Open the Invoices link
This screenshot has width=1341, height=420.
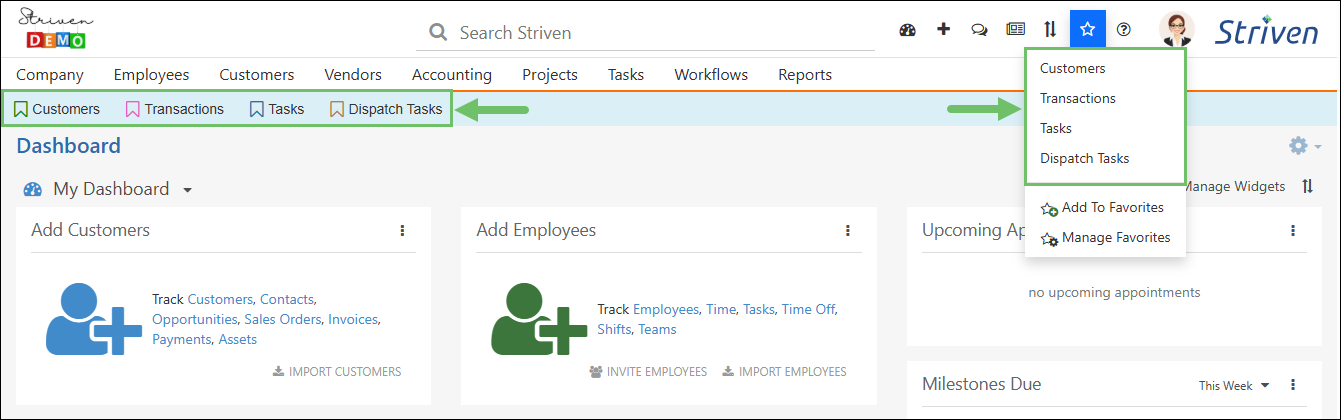coord(353,319)
